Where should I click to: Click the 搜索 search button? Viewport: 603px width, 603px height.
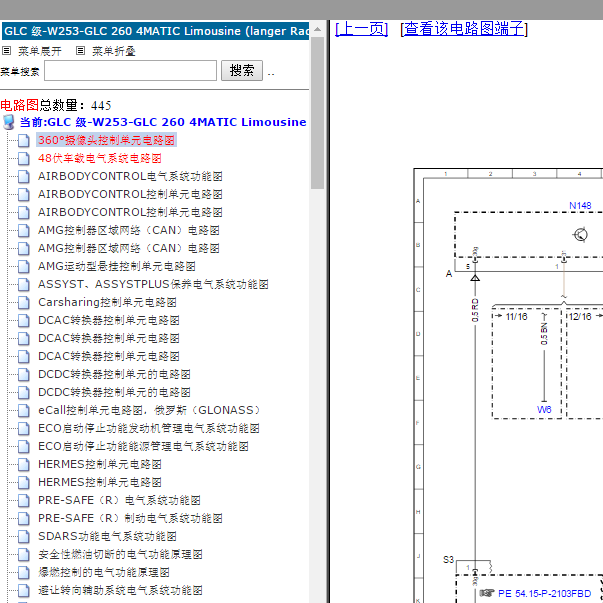tap(242, 70)
